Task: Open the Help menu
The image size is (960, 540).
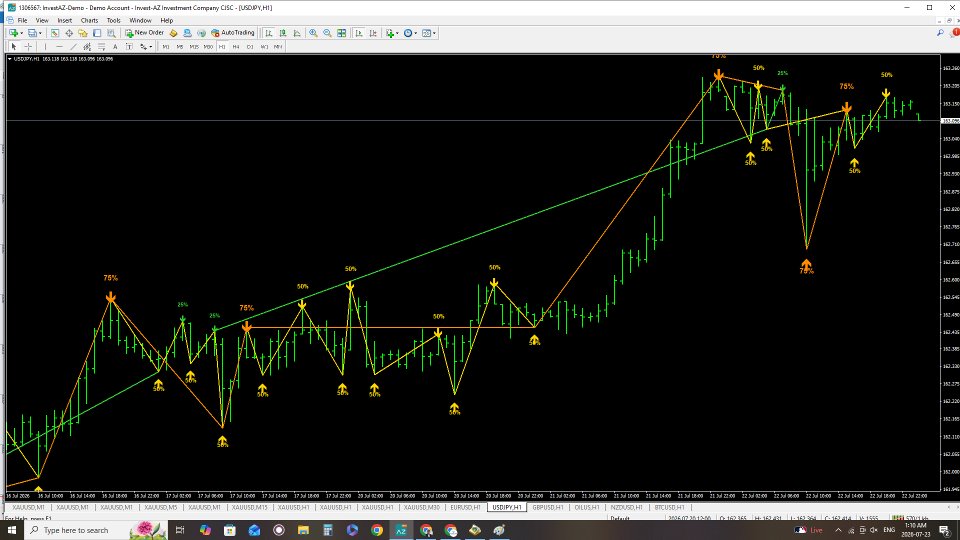Action: [167, 20]
